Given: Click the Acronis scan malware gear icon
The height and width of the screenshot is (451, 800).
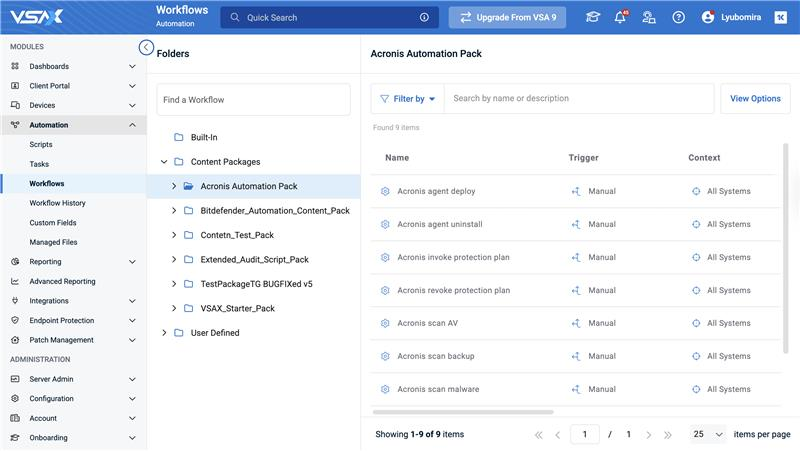Looking at the screenshot, I should [x=385, y=389].
